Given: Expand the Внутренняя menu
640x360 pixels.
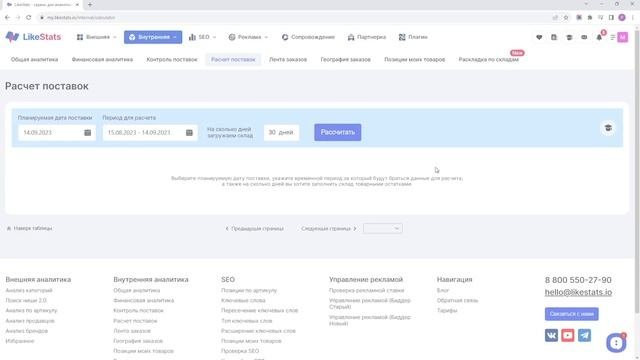Looking at the screenshot, I should (153, 37).
